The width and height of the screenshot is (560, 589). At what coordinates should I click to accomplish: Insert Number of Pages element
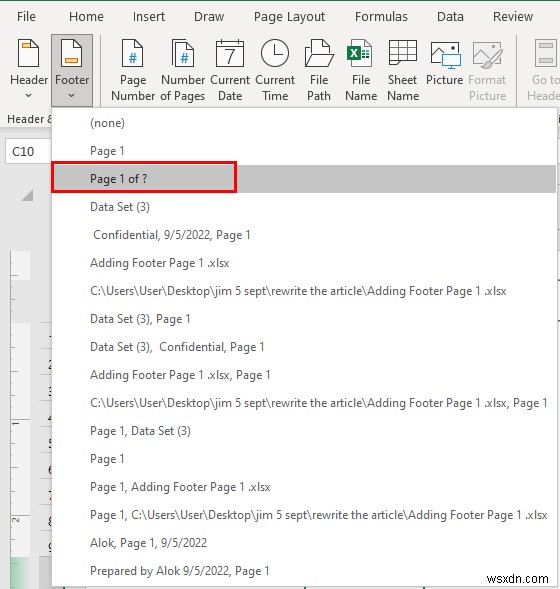pos(183,70)
